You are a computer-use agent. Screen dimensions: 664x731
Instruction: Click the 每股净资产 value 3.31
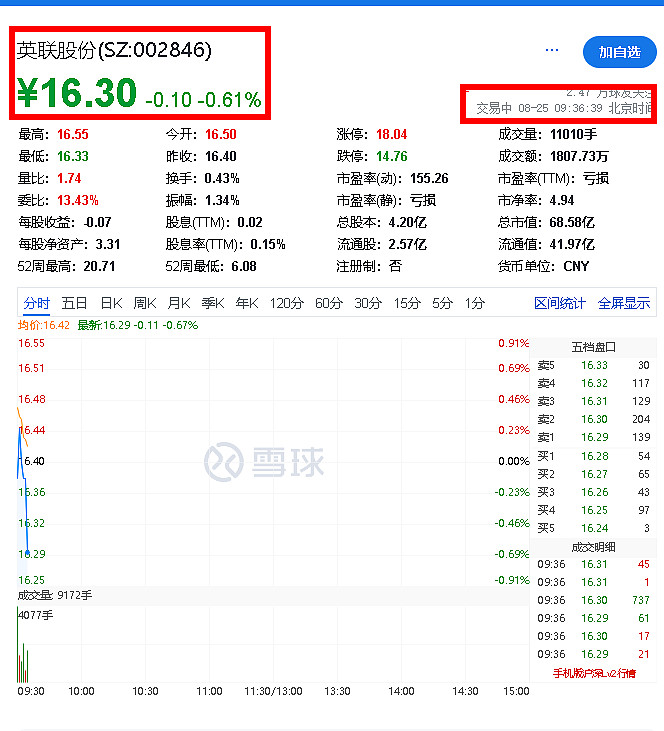pos(108,244)
